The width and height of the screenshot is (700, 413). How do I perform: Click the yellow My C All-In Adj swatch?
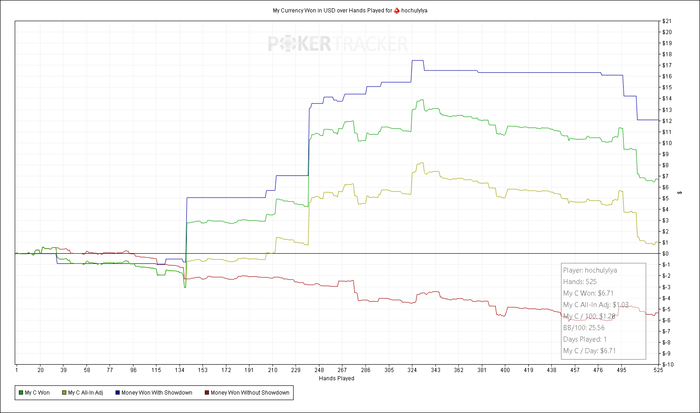[x=64, y=393]
